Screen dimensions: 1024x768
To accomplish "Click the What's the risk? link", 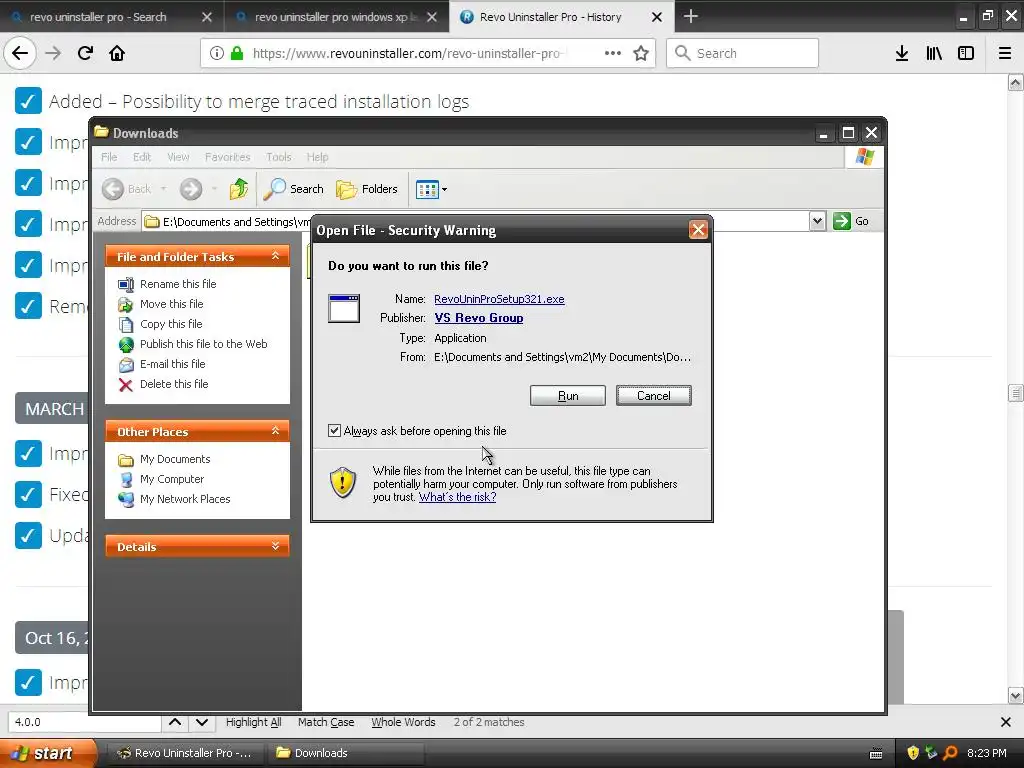I will click(x=457, y=497).
